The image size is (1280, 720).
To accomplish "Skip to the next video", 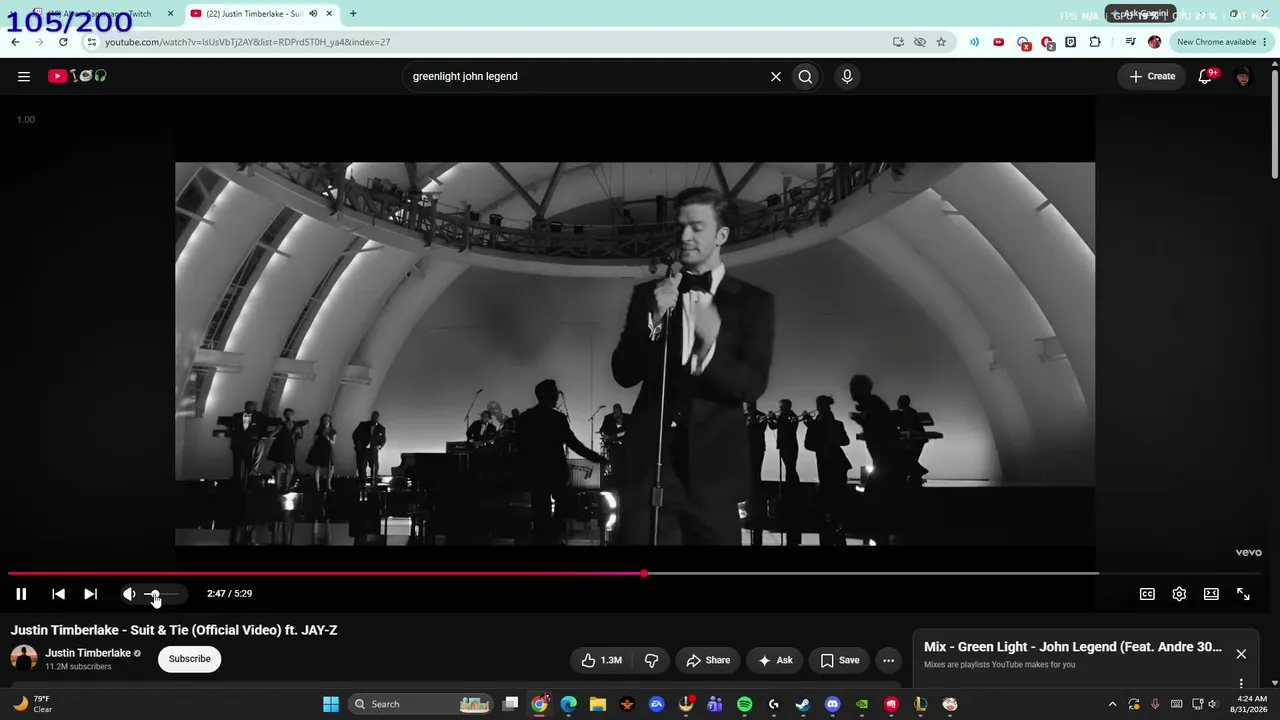I will [x=90, y=594].
